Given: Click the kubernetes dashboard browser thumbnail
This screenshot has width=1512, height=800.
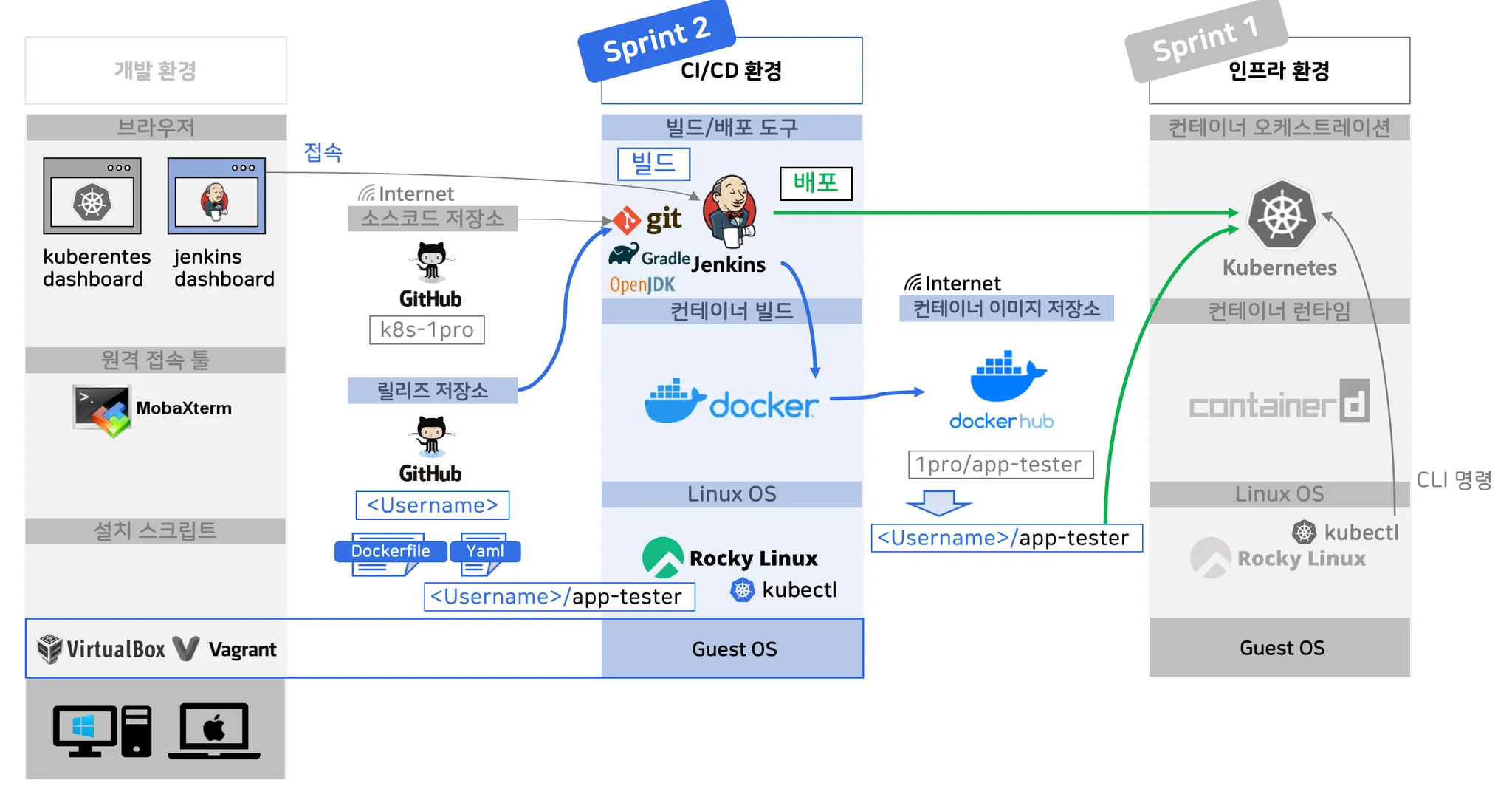Looking at the screenshot, I should tap(92, 196).
